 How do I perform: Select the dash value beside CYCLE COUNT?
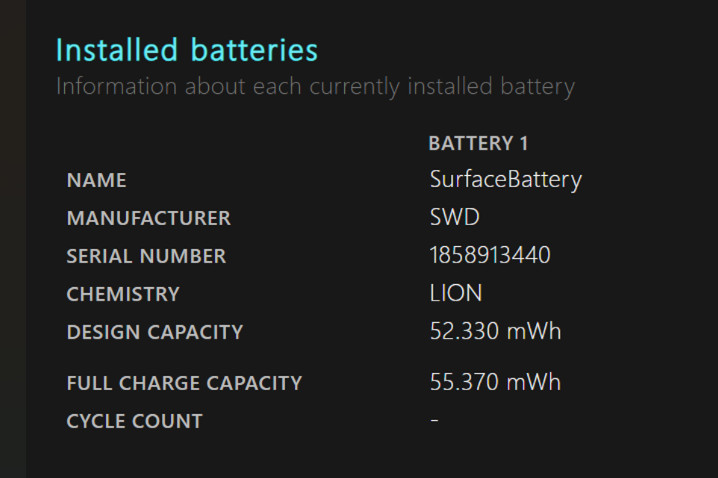(434, 421)
